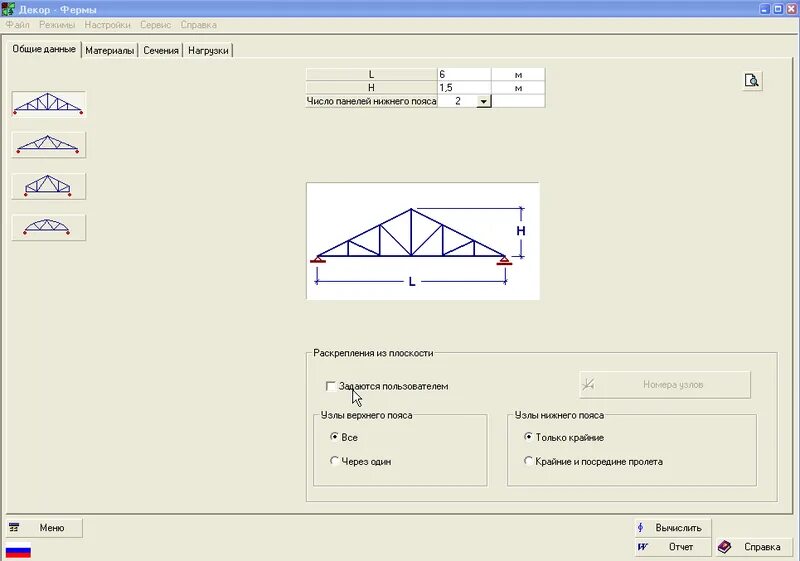This screenshot has height=561, width=800.
Task: Enable 'Задаются пользователем' checkbox
Action: click(331, 386)
